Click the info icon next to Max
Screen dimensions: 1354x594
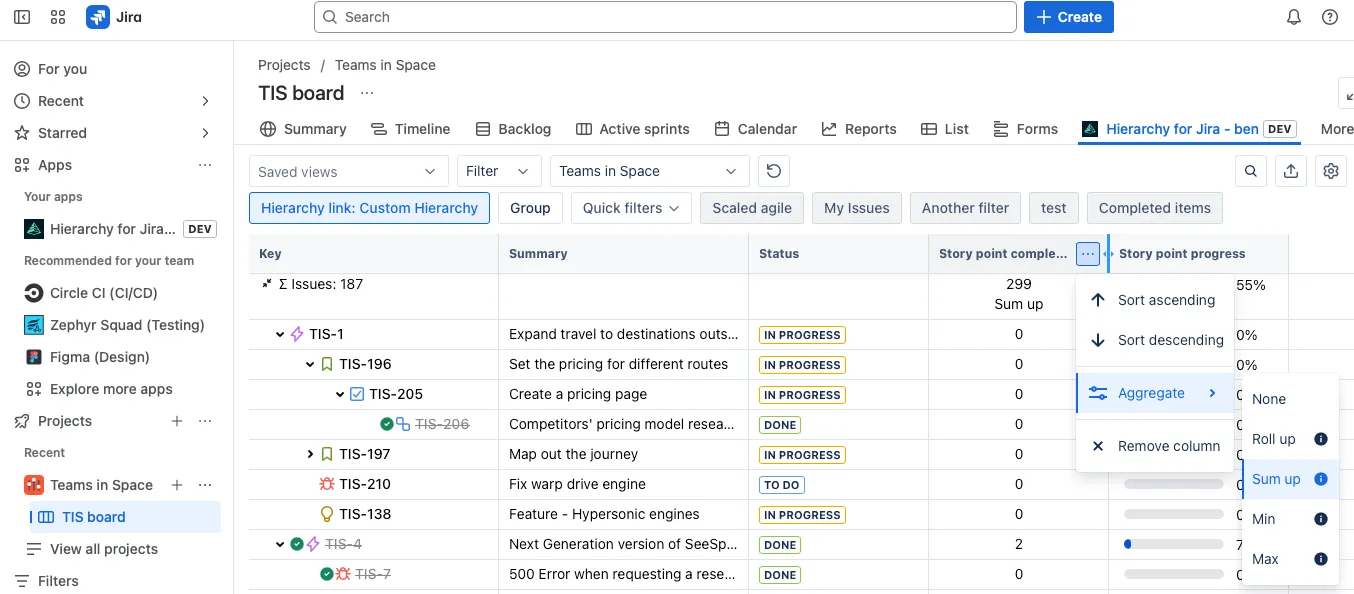click(x=1320, y=559)
